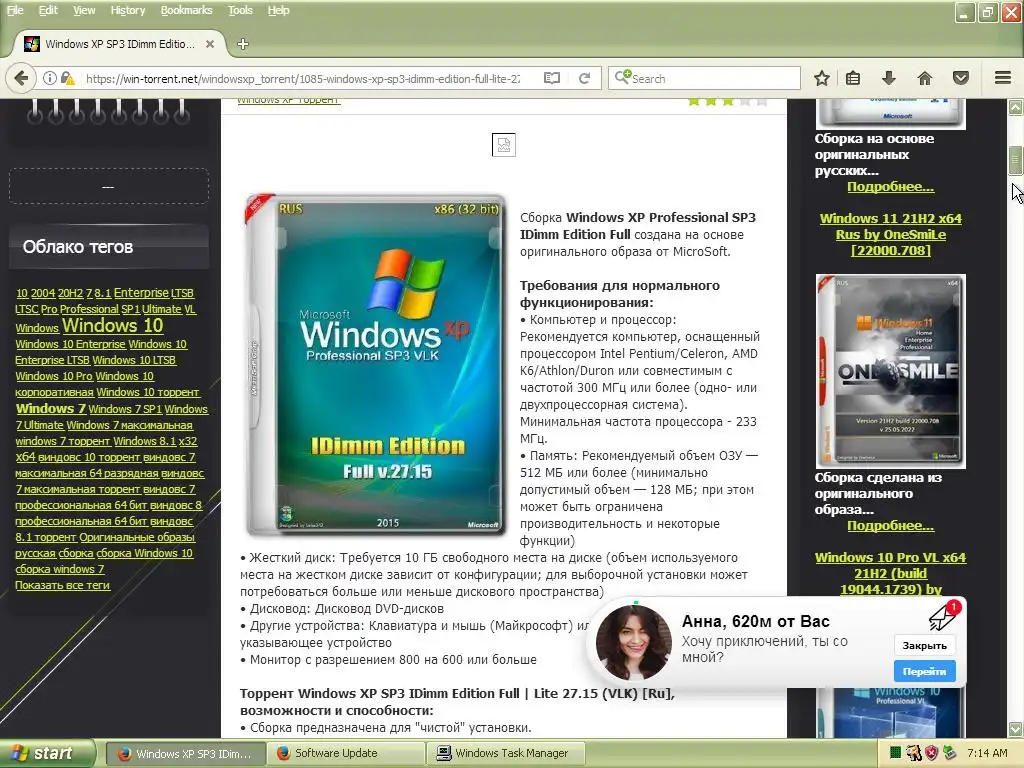Open the History menu

[x=128, y=10]
